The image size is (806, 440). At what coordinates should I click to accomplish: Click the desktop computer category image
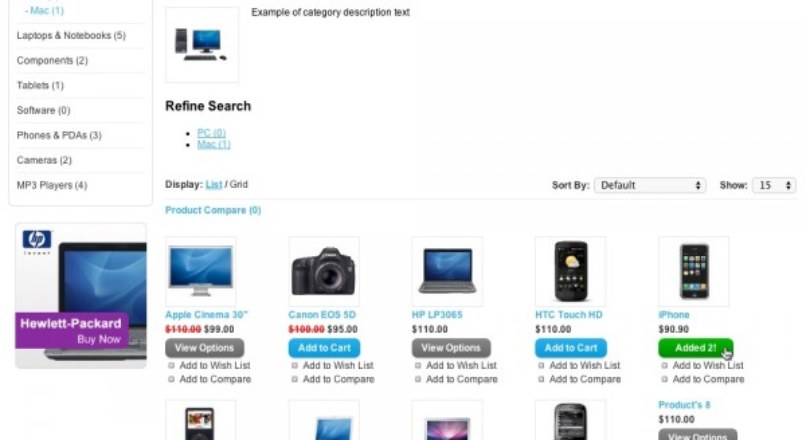pyautogui.click(x=202, y=45)
